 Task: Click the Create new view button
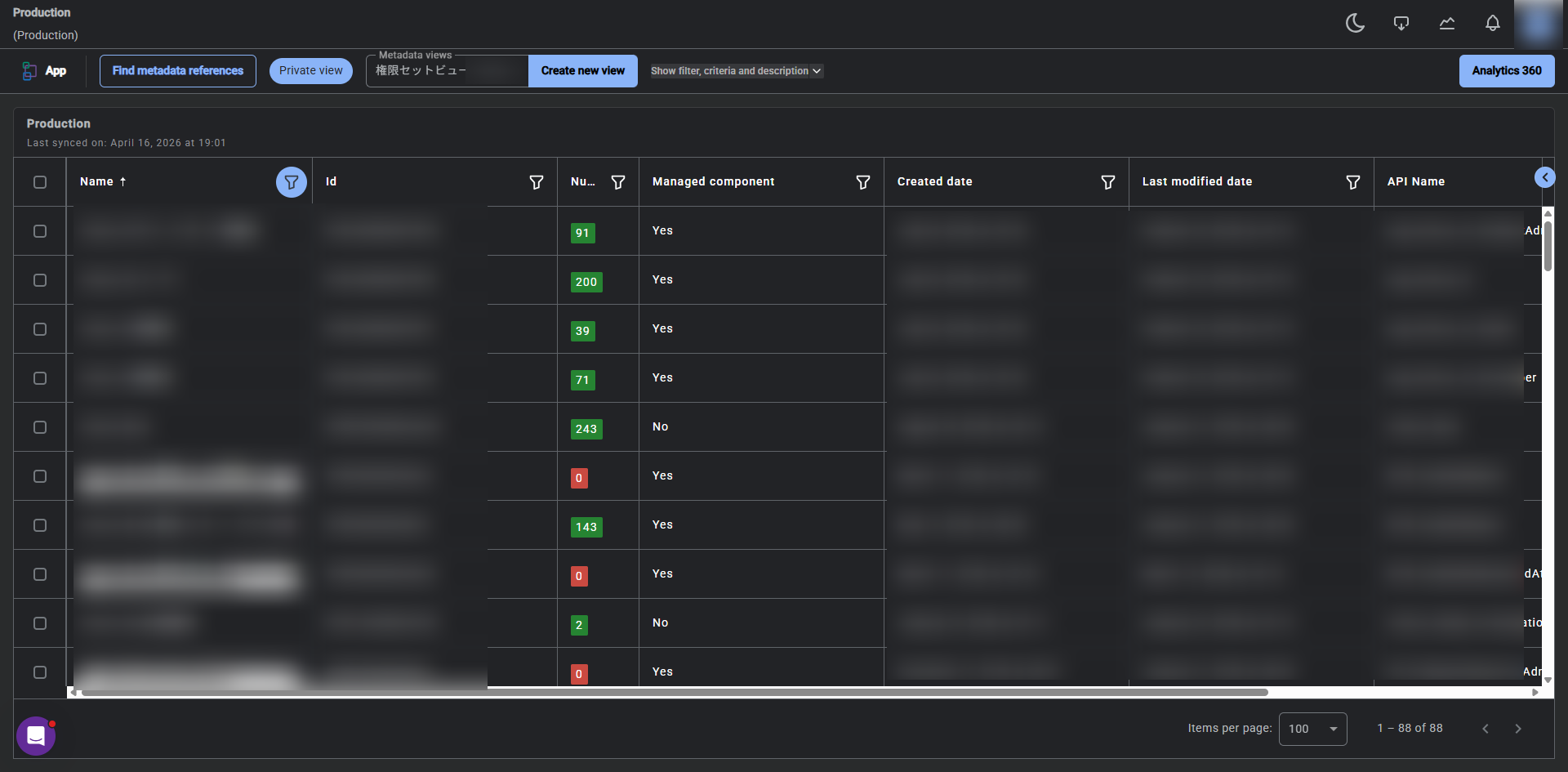pos(582,71)
